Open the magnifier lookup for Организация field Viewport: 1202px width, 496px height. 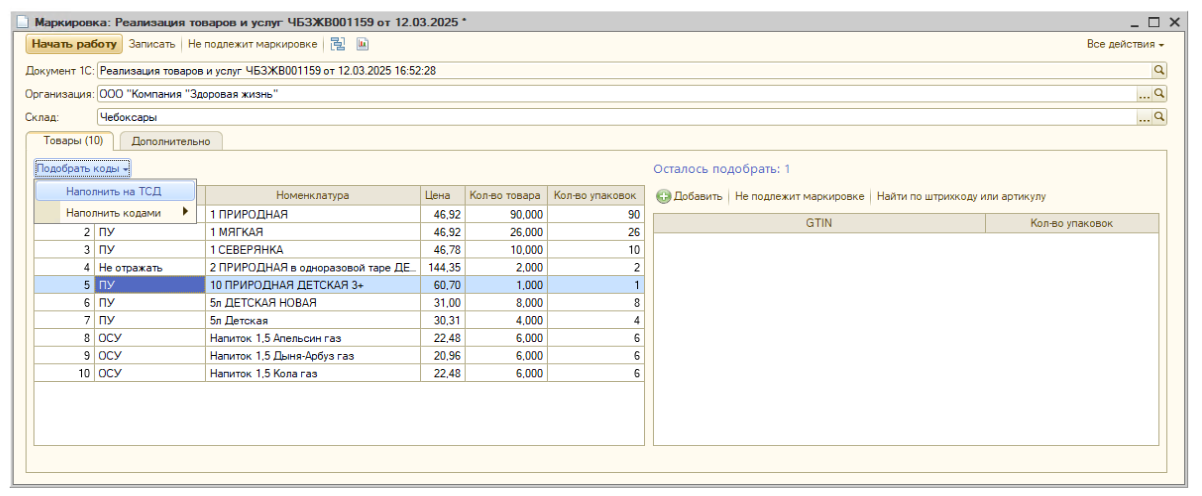1160,93
